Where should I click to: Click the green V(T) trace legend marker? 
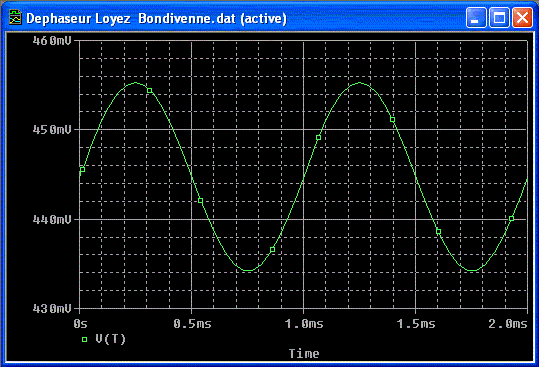click(84, 340)
